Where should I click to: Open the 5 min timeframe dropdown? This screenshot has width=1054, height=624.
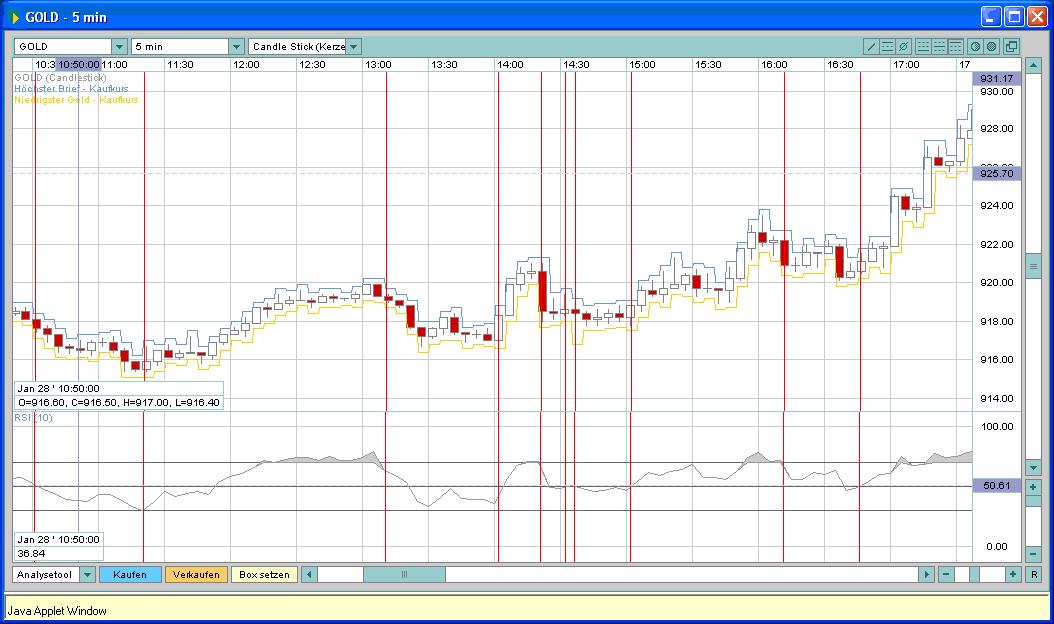point(236,46)
